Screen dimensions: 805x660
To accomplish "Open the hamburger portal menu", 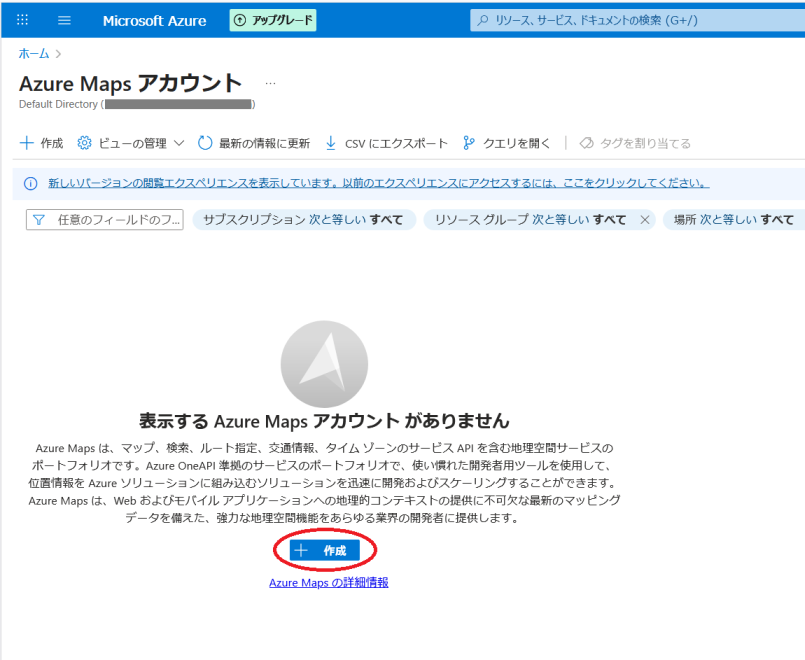I will tap(64, 20).
